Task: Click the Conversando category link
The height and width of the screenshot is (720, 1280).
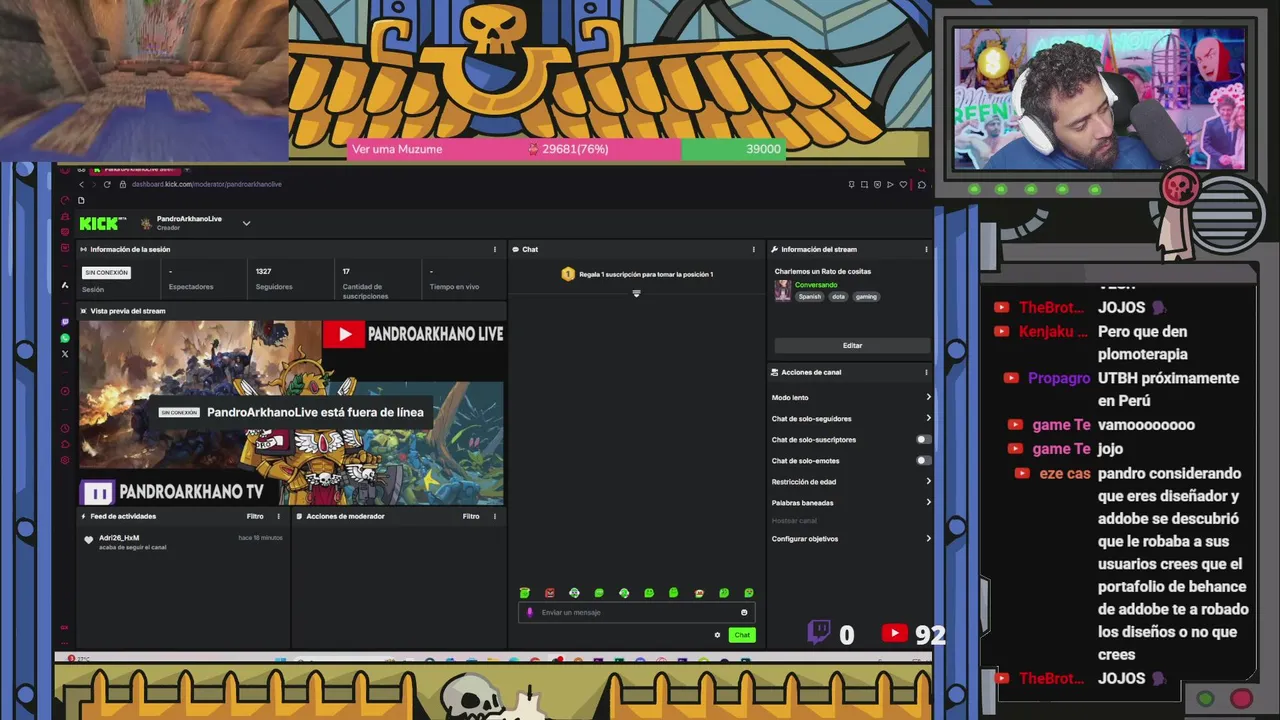Action: [816, 285]
